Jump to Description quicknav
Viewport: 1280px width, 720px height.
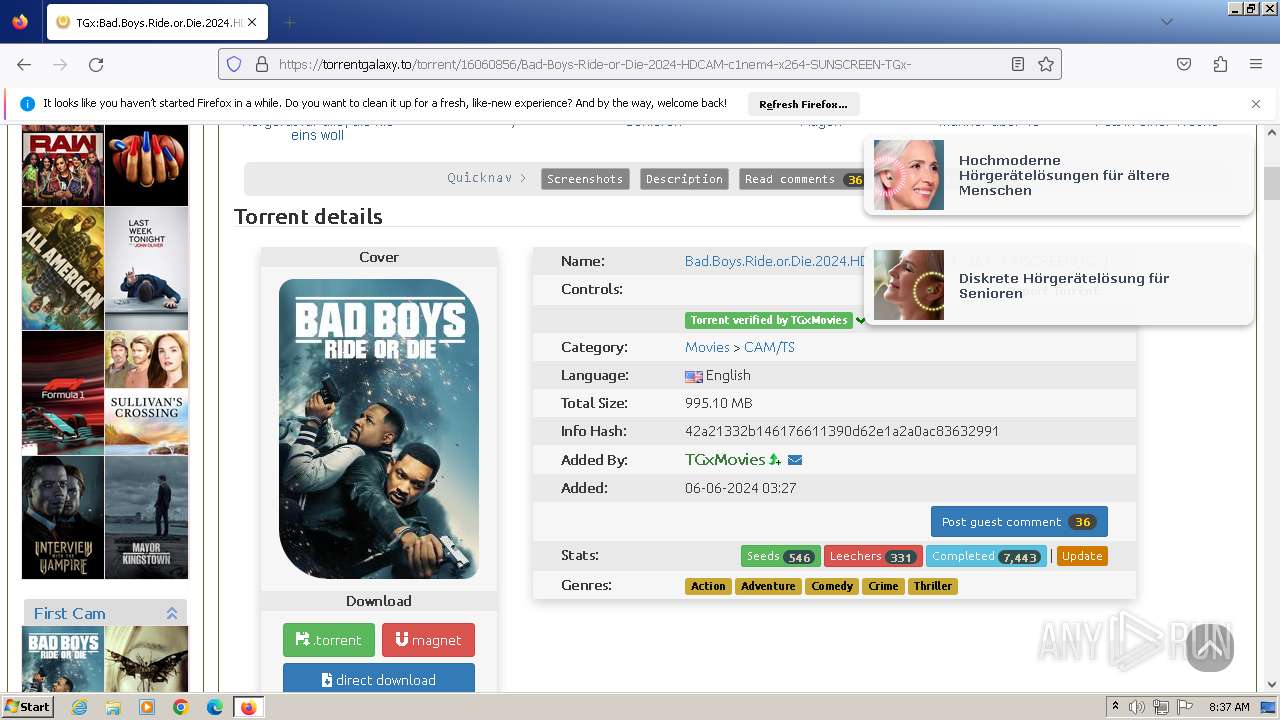684,179
